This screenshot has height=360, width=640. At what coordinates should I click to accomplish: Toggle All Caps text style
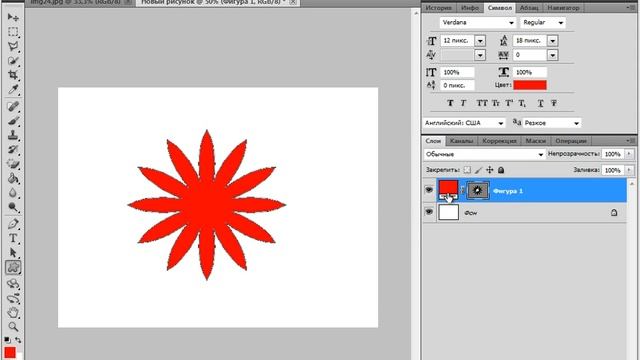(x=482, y=103)
